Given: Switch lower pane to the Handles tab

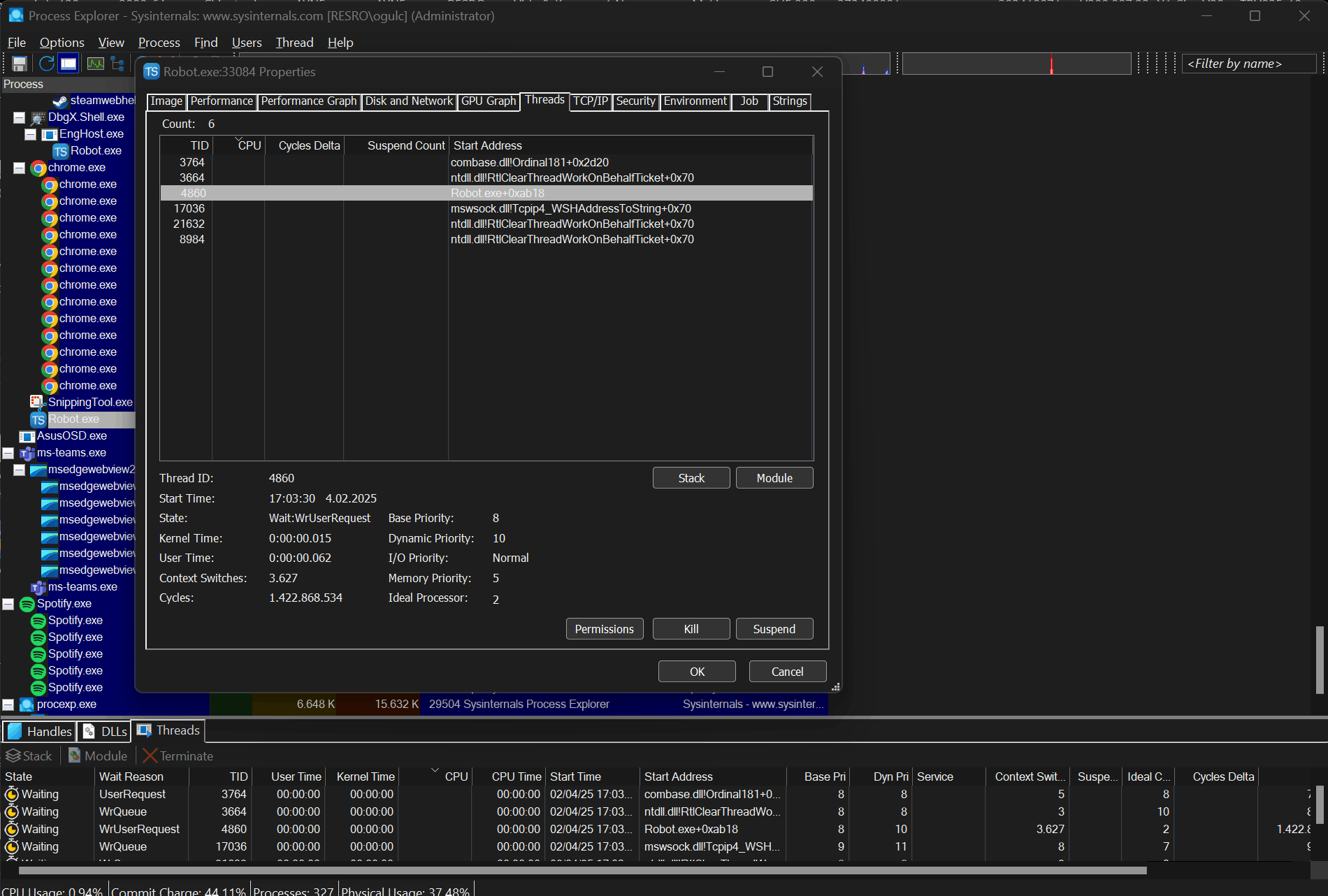Looking at the screenshot, I should point(41,731).
